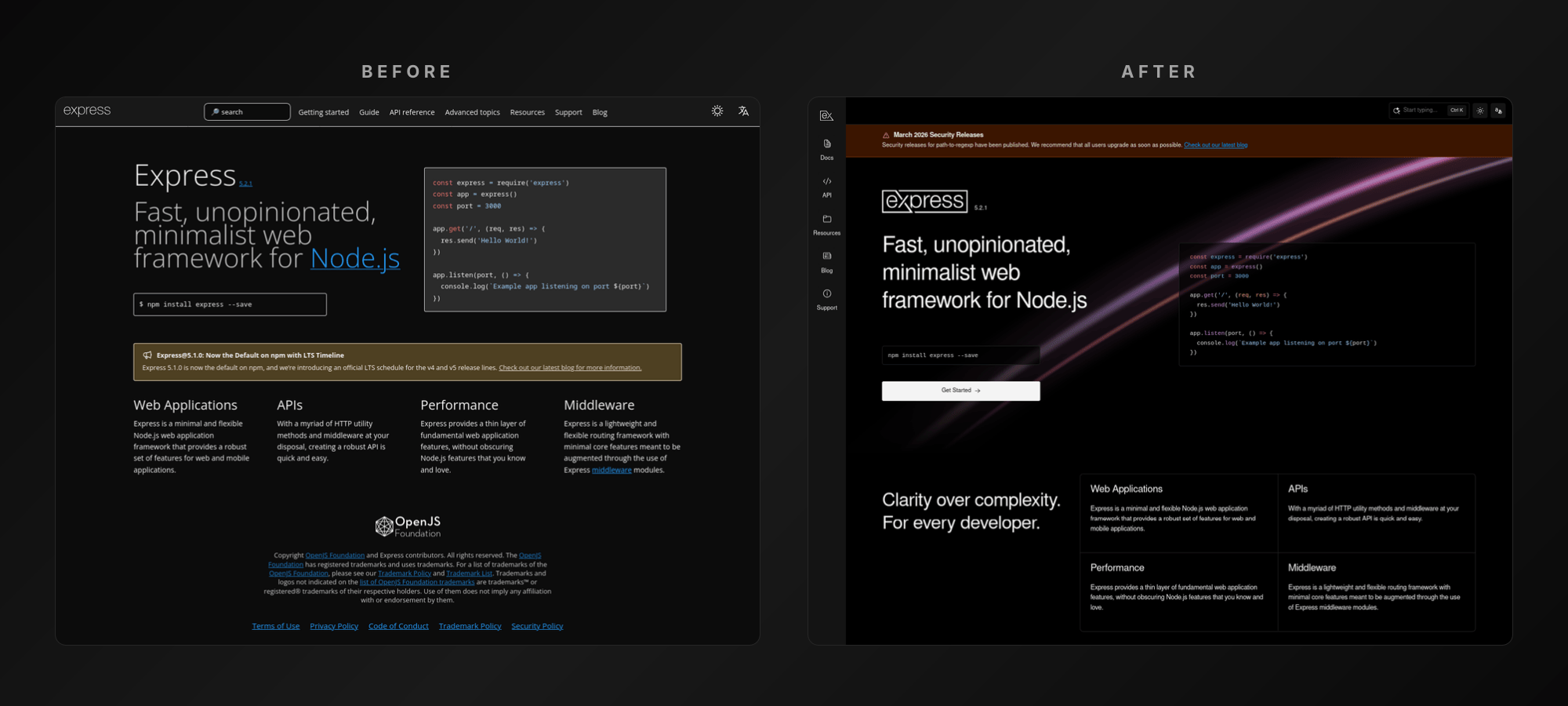This screenshot has height=706, width=1568.
Task: Open the Guide menu item
Action: [369, 112]
